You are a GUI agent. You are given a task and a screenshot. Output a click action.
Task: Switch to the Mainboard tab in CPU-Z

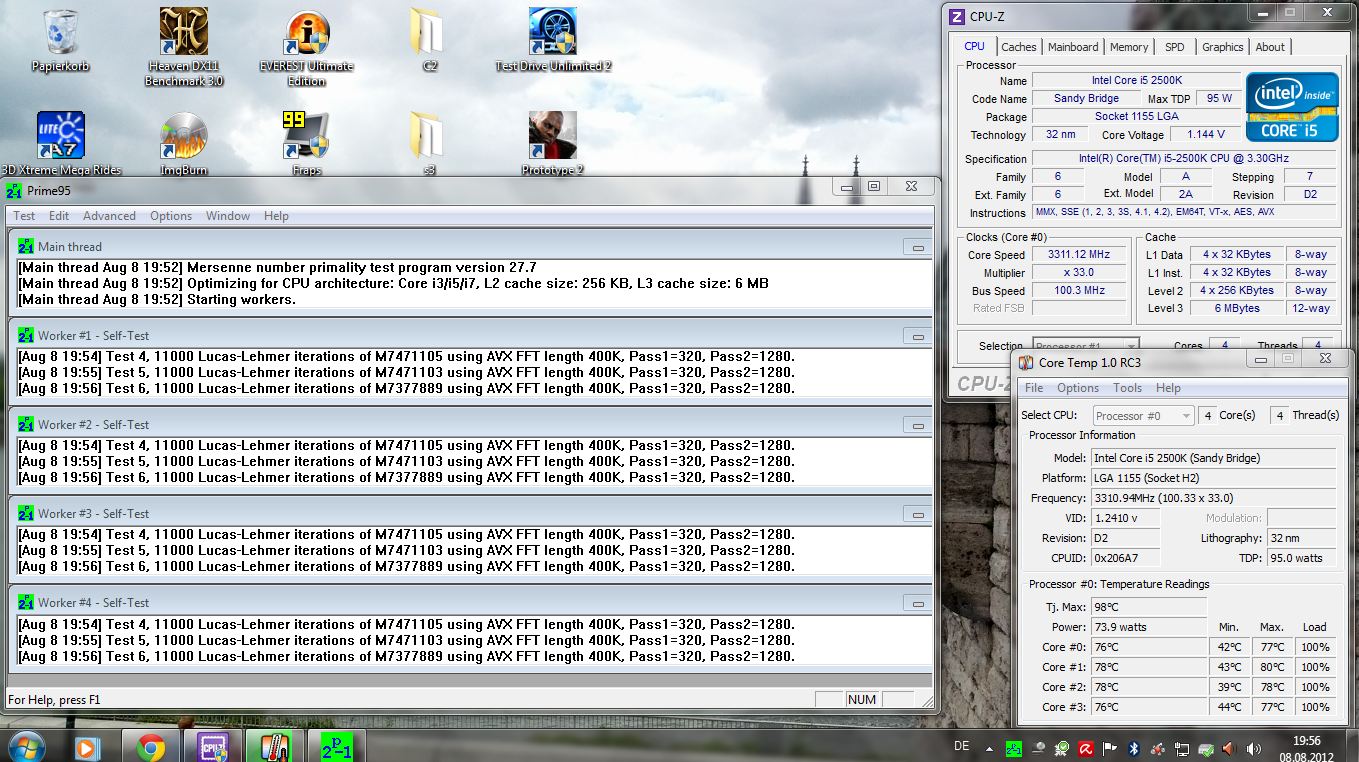[x=1073, y=47]
